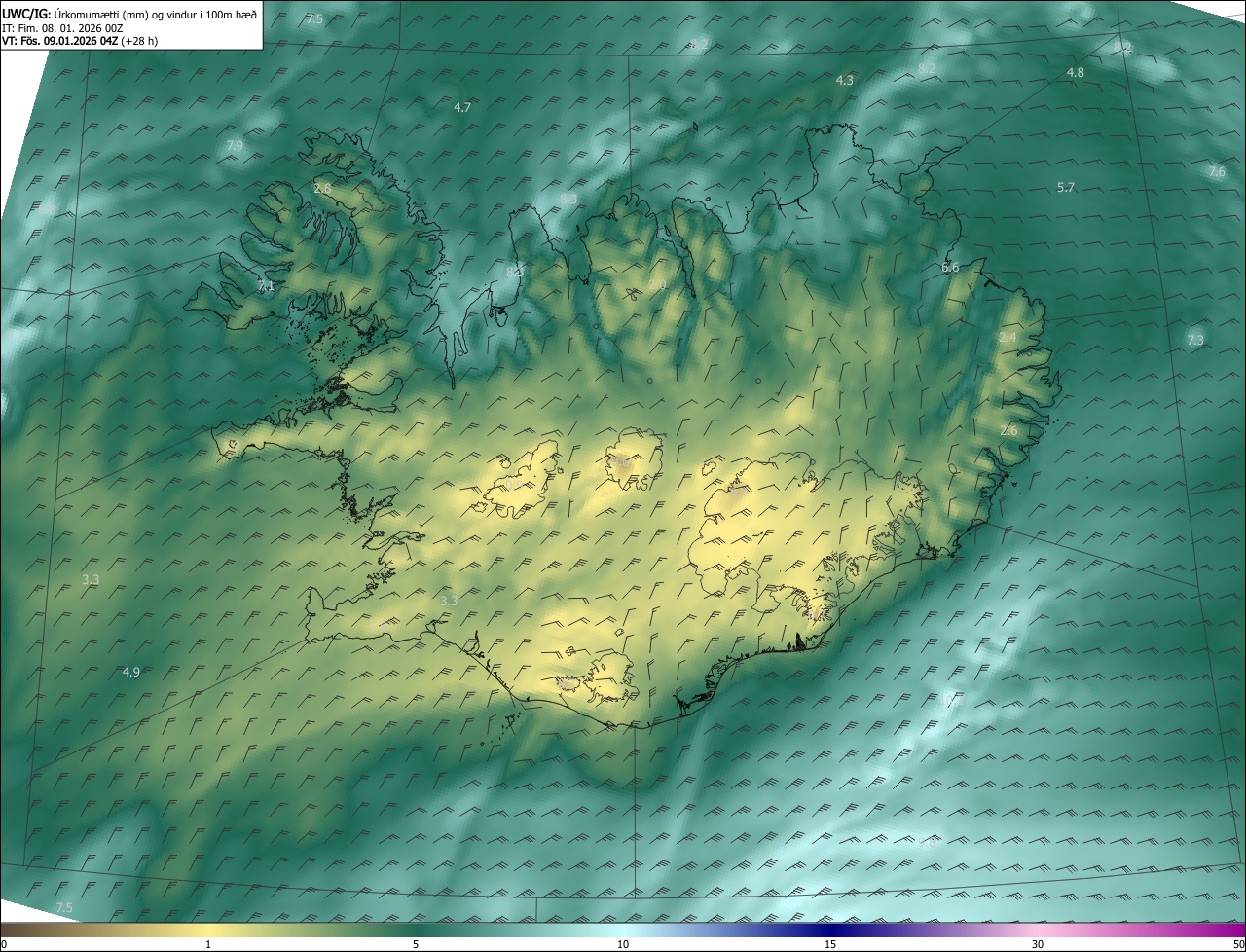
Task: Click the 7.6 value label
Action: [x=1217, y=171]
